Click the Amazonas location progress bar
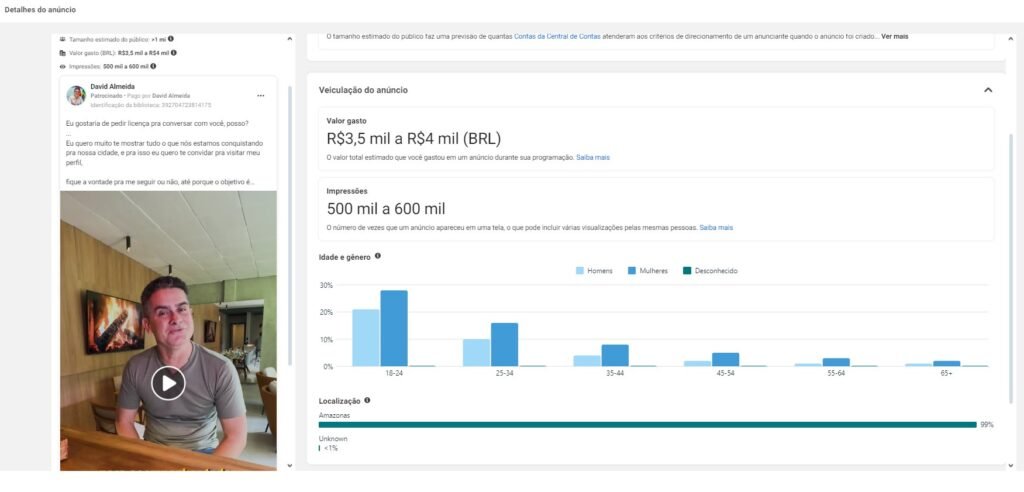The image size is (1024, 492). [x=647, y=424]
